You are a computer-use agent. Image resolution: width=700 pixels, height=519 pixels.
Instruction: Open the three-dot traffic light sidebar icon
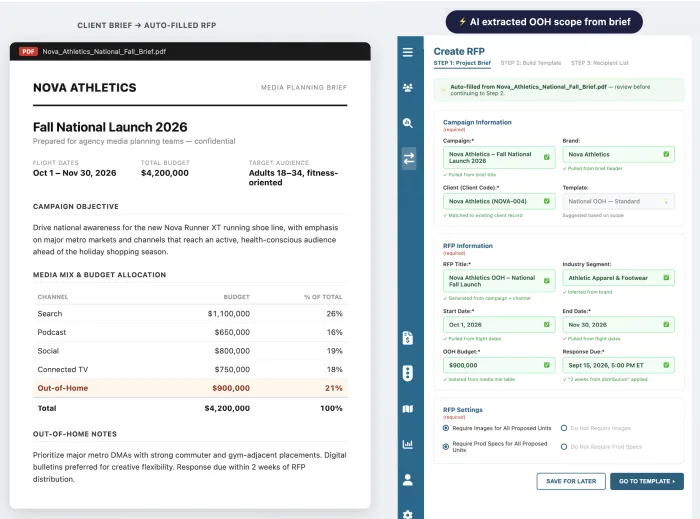(x=408, y=373)
